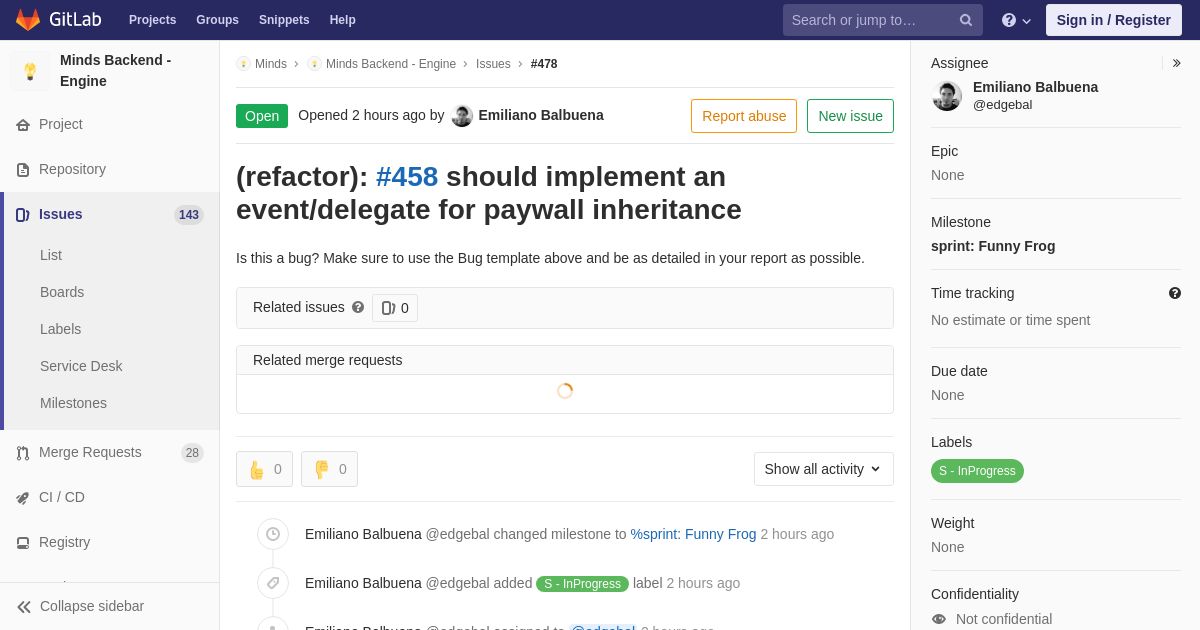Click the Minds group icon in the breadcrumb

point(243,64)
